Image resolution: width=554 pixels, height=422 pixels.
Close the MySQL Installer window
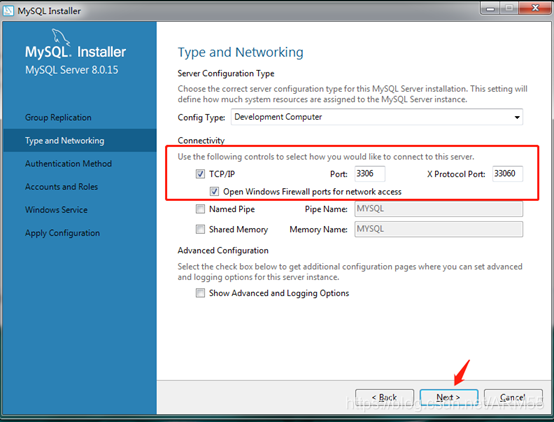pos(535,8)
